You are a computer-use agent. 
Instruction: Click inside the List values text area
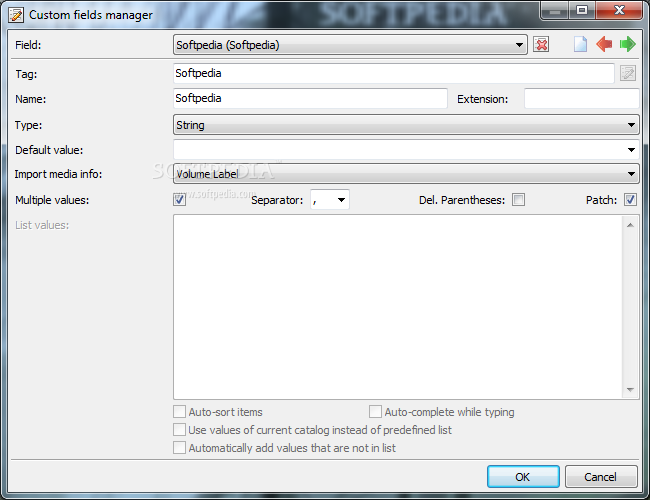pos(398,307)
